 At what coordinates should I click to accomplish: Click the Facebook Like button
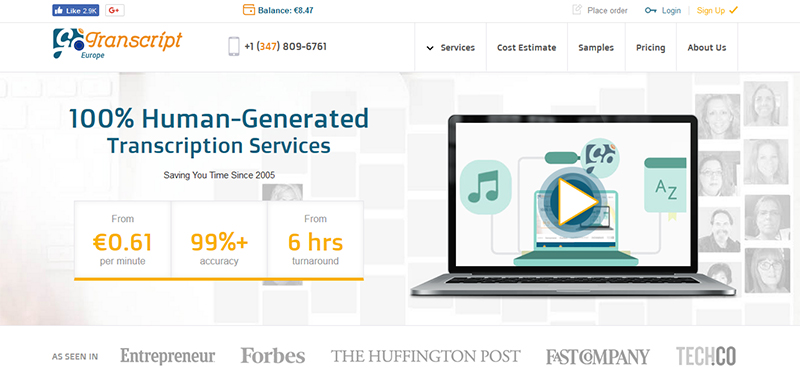[x=76, y=10]
